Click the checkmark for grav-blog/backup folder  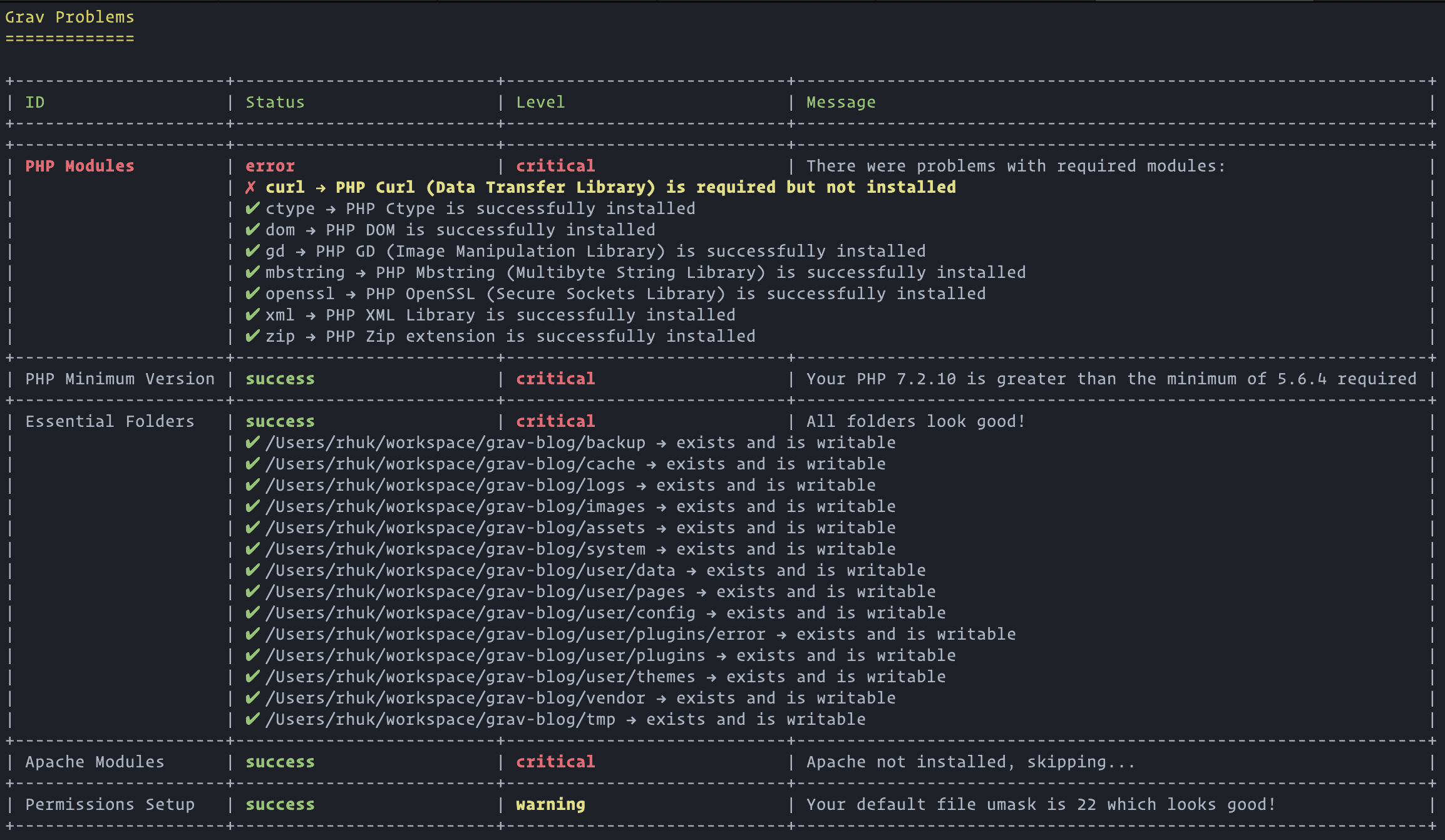tap(252, 443)
